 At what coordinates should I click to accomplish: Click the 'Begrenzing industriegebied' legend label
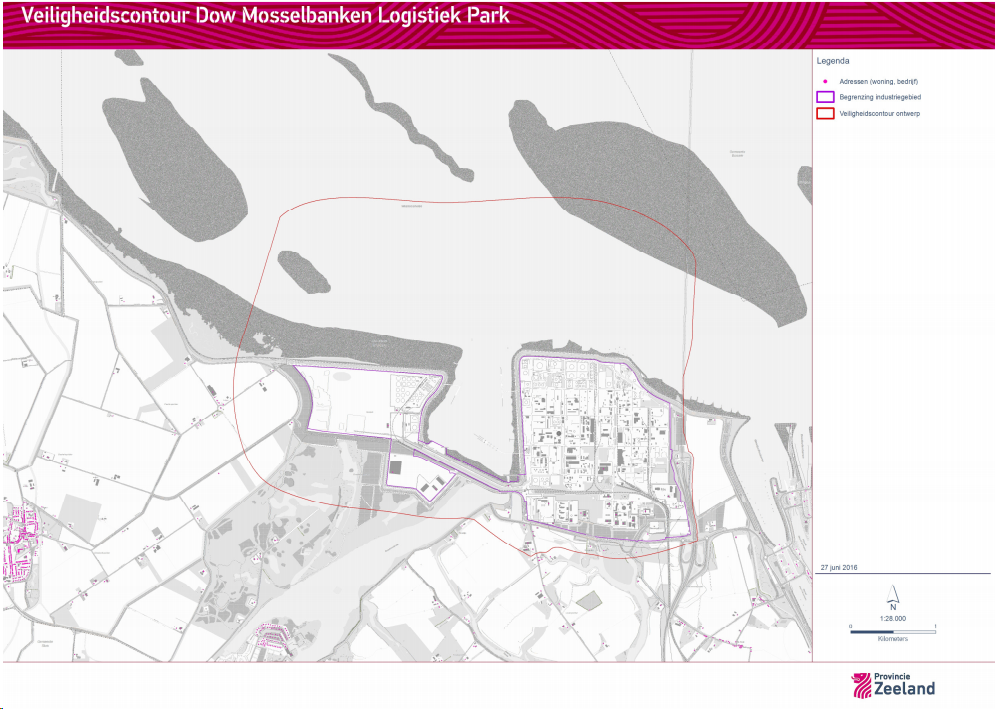880,97
